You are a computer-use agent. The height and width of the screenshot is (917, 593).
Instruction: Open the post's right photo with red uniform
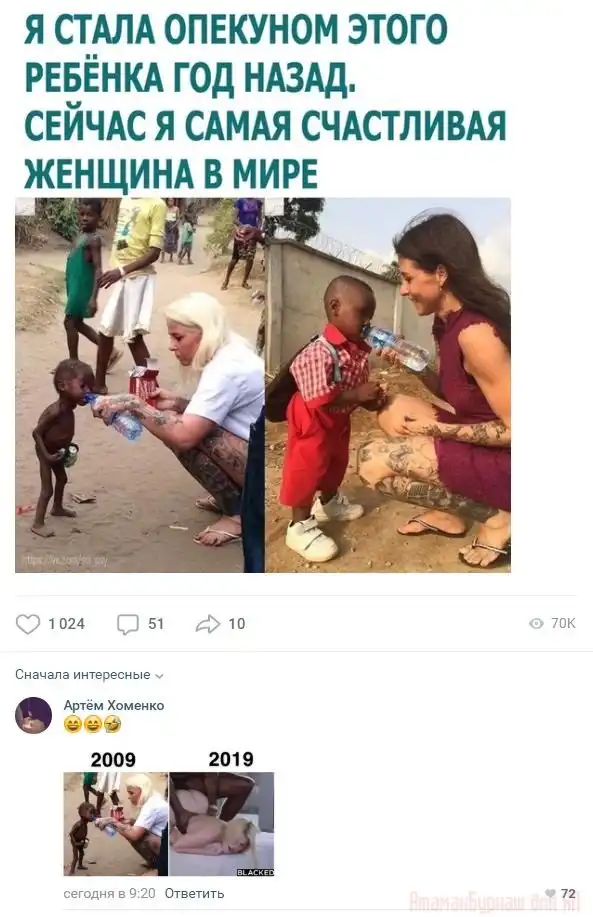point(388,385)
